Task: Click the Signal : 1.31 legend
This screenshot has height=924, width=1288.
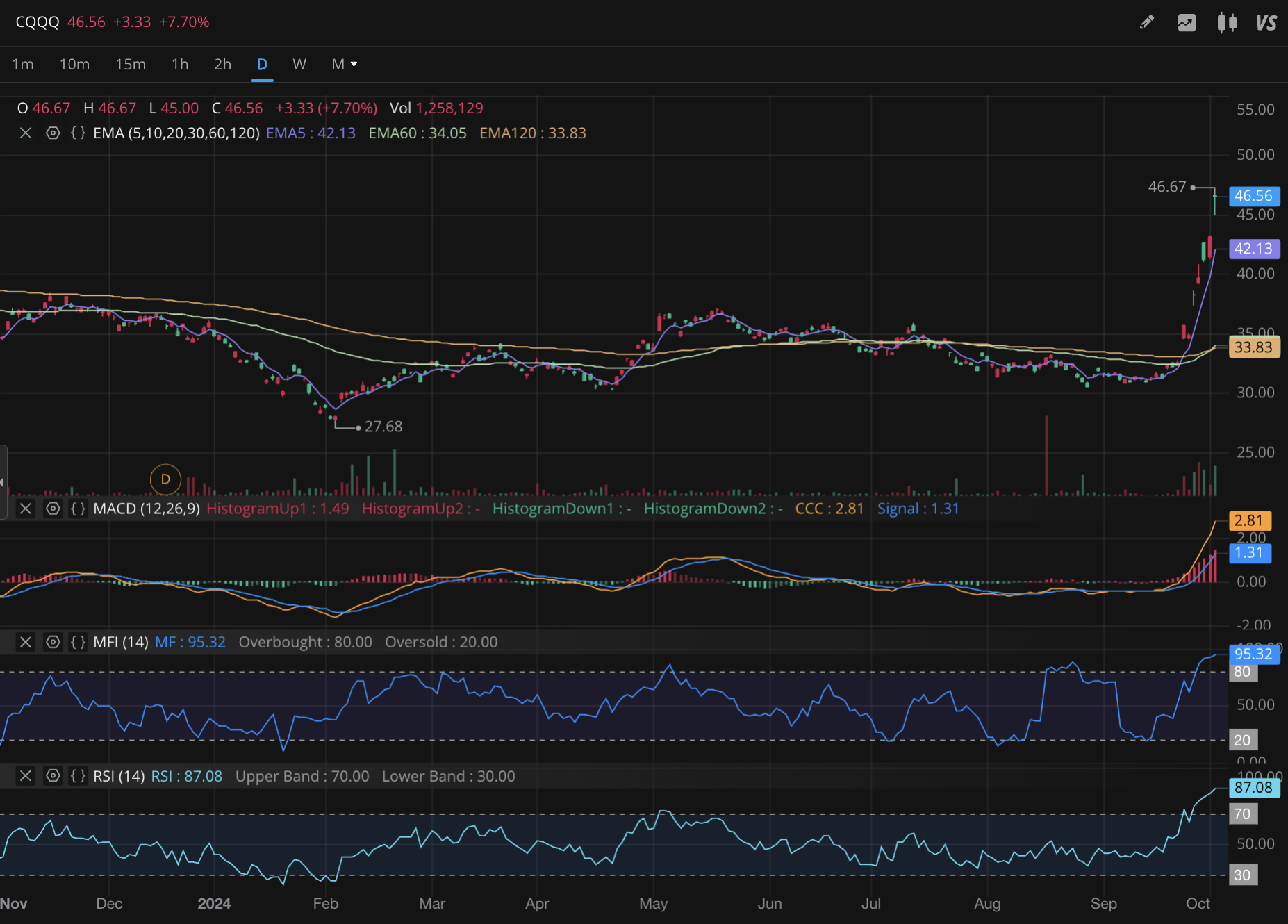Action: point(918,509)
